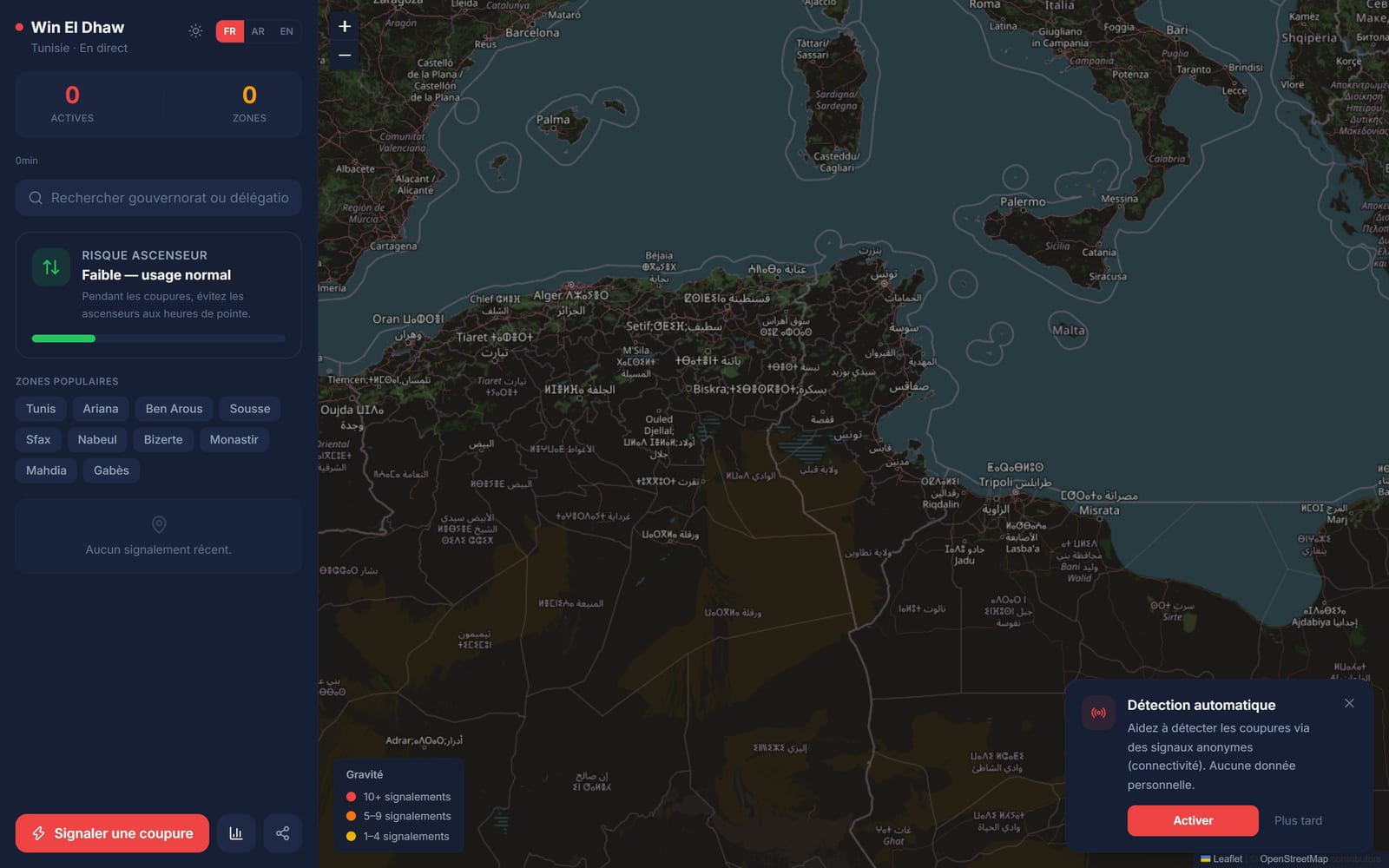The height and width of the screenshot is (868, 1389).
Task: Click the Palermo label on map
Action: click(1023, 201)
